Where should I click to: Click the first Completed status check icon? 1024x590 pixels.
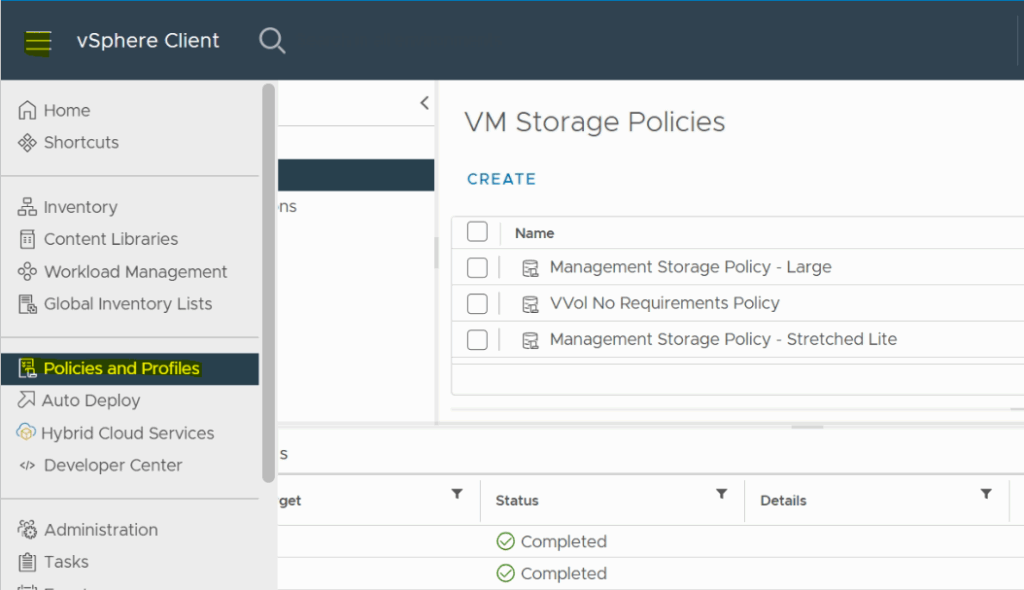505,541
